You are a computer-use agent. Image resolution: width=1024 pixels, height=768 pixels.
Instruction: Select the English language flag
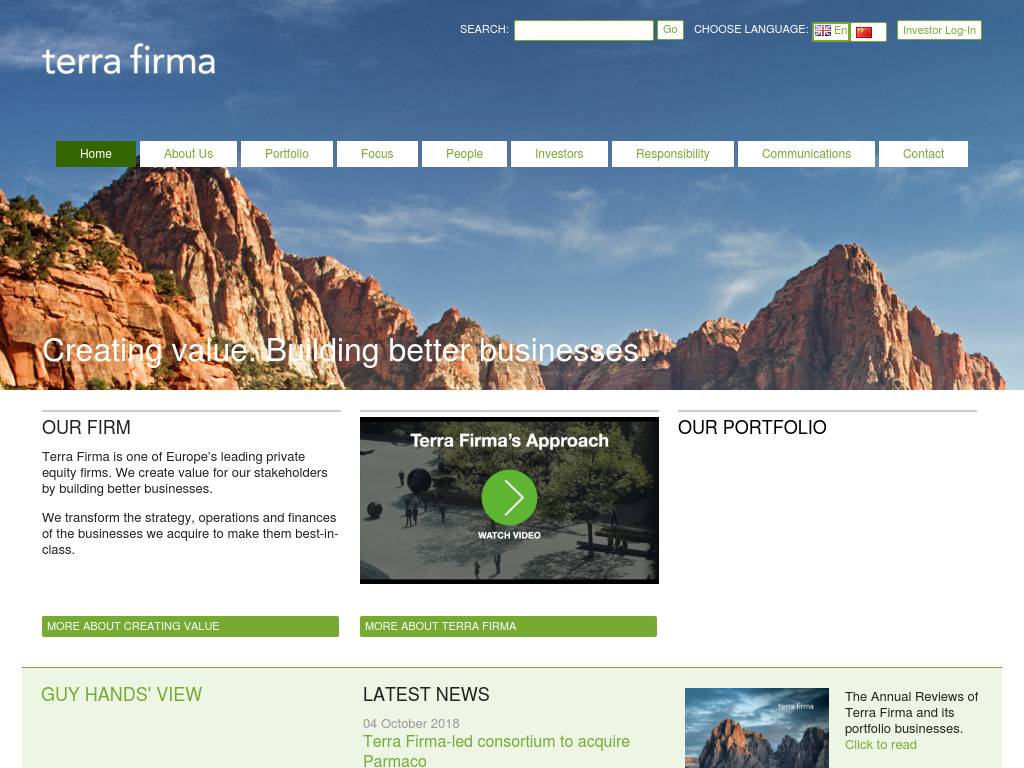click(x=830, y=31)
